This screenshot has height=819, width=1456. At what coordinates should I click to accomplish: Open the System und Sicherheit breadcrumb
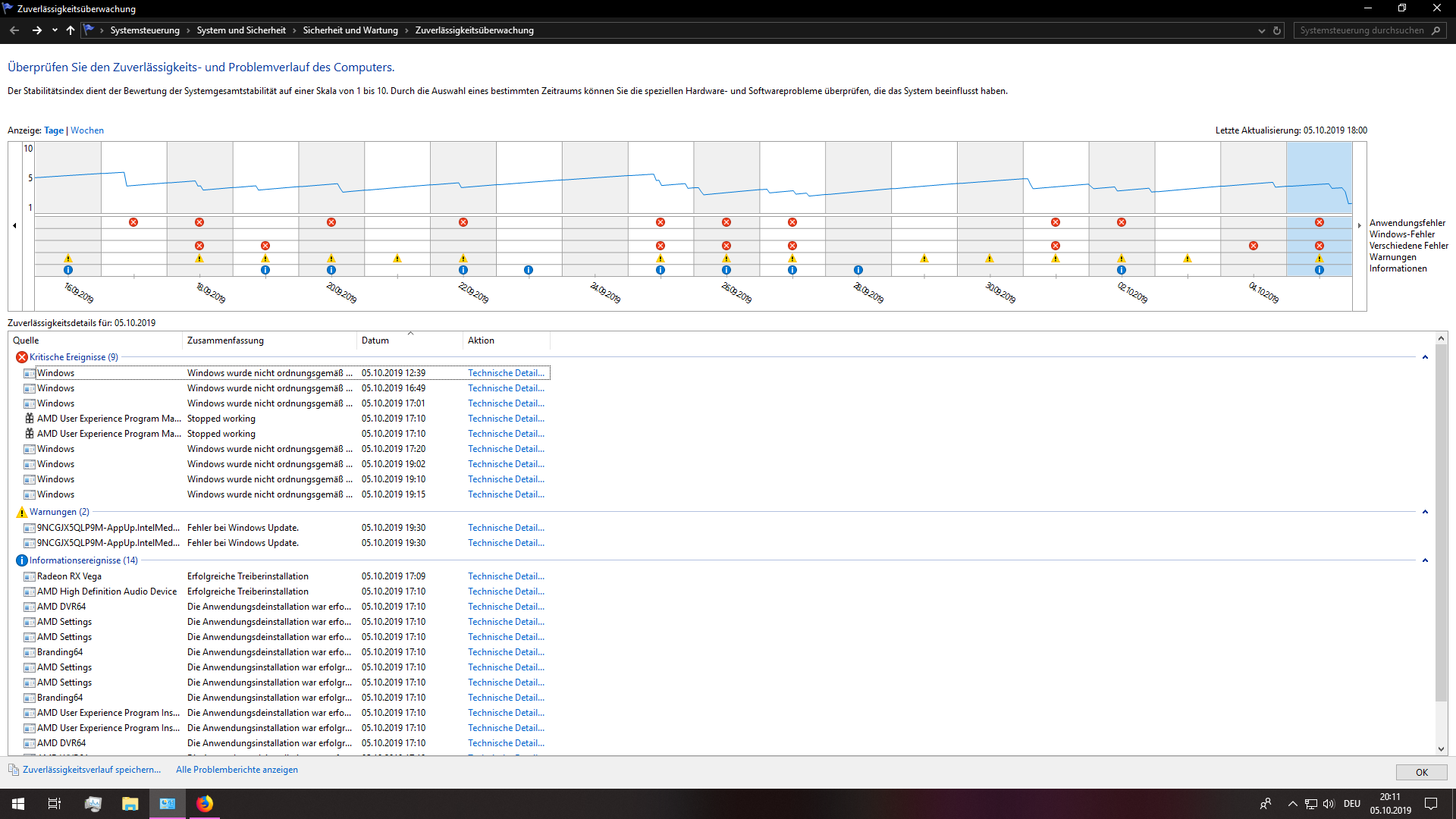(241, 30)
